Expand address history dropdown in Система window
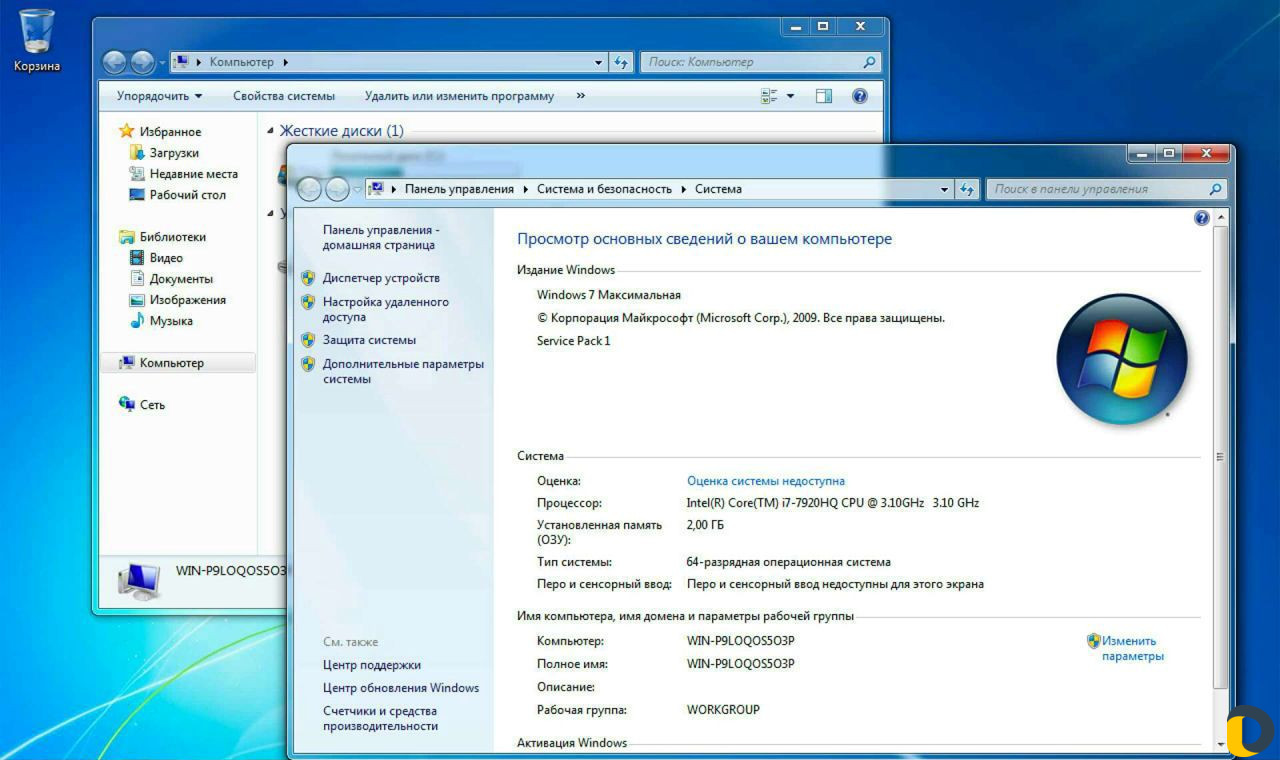 click(x=945, y=189)
